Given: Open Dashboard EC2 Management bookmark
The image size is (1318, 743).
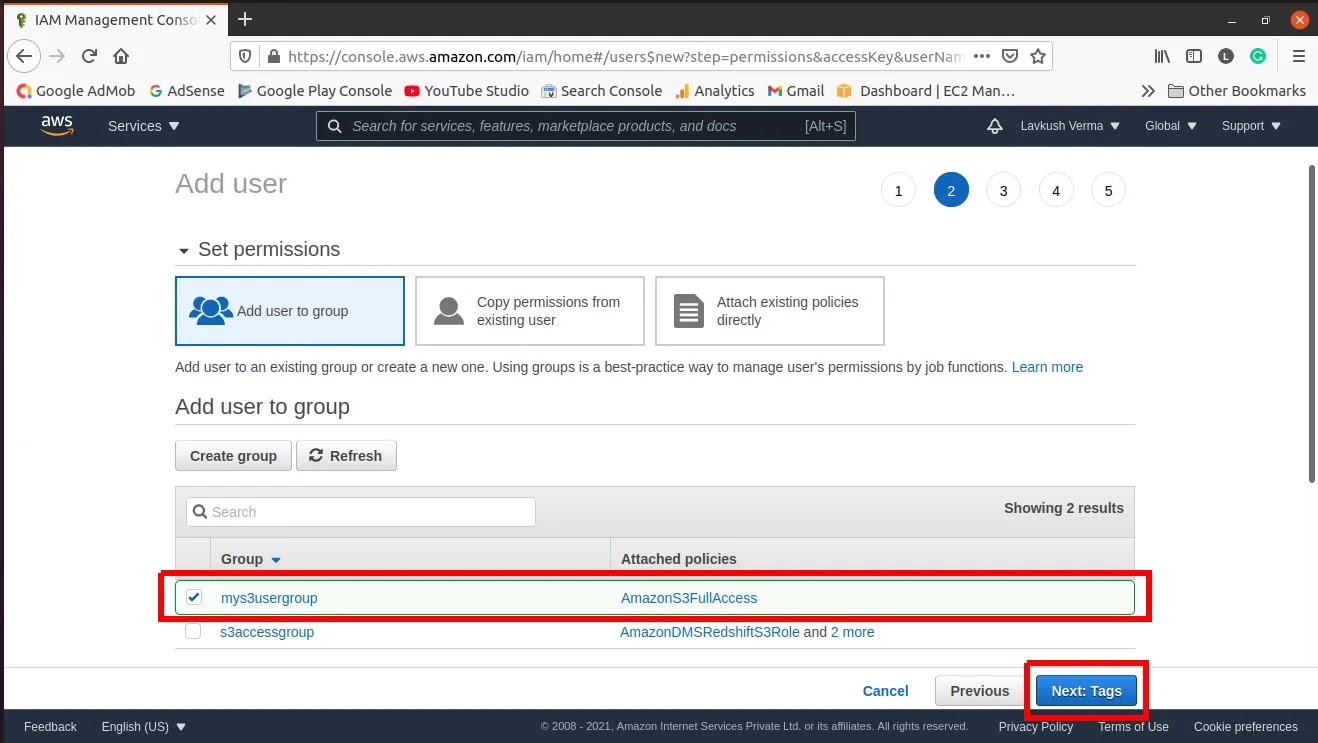Looking at the screenshot, I should point(926,90).
